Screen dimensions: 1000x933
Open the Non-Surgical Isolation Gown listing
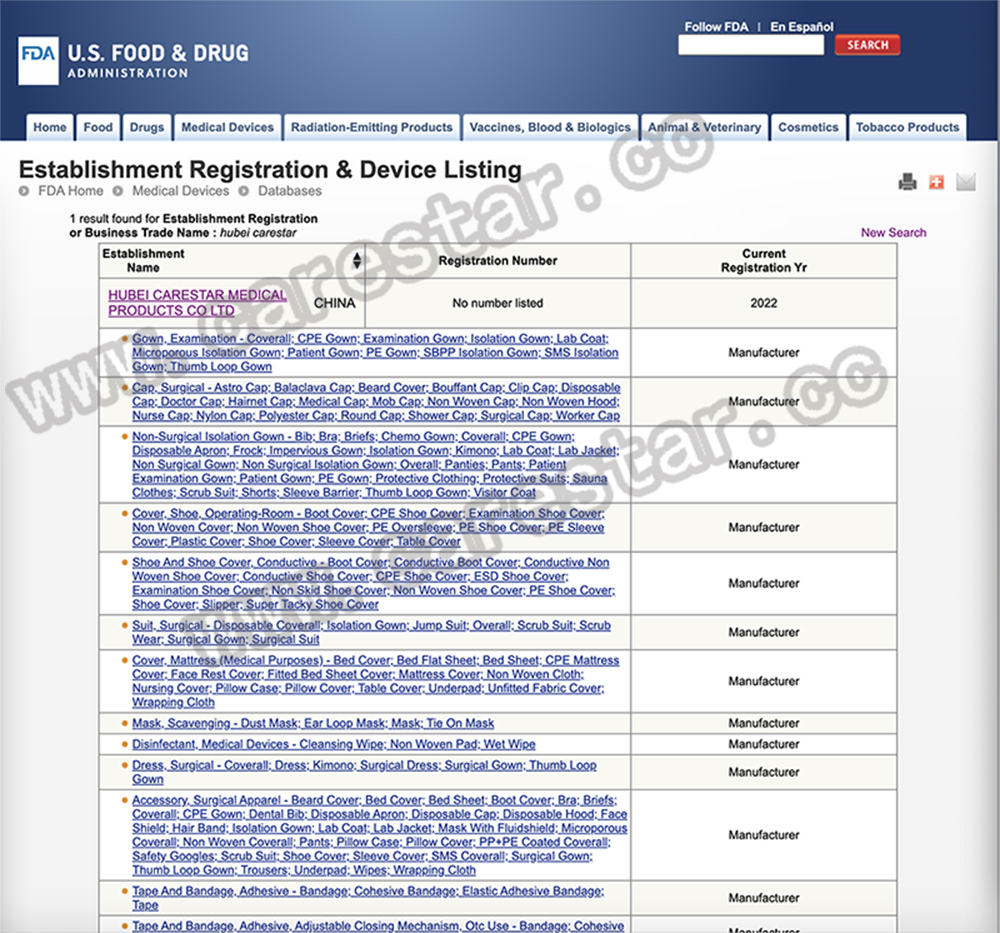(x=375, y=464)
